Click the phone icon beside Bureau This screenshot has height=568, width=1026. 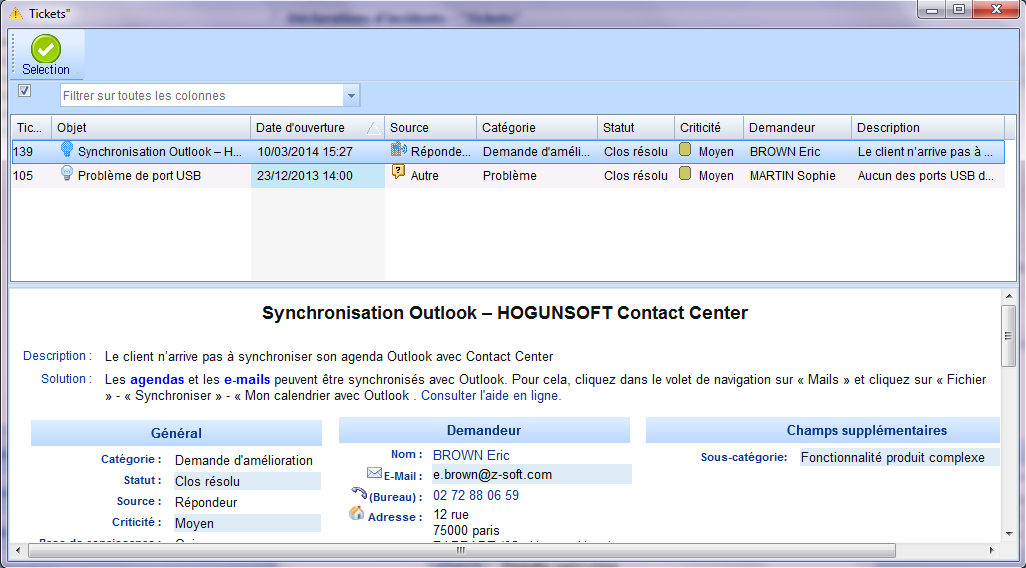pos(359,493)
